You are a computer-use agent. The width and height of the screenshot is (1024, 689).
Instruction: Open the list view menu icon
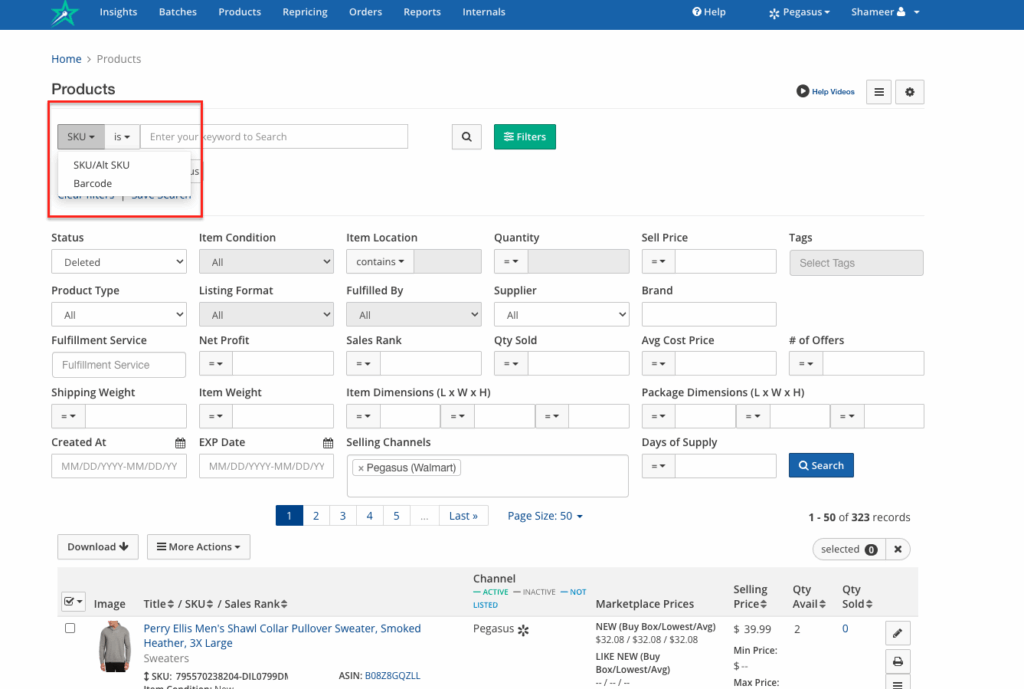(x=878, y=92)
